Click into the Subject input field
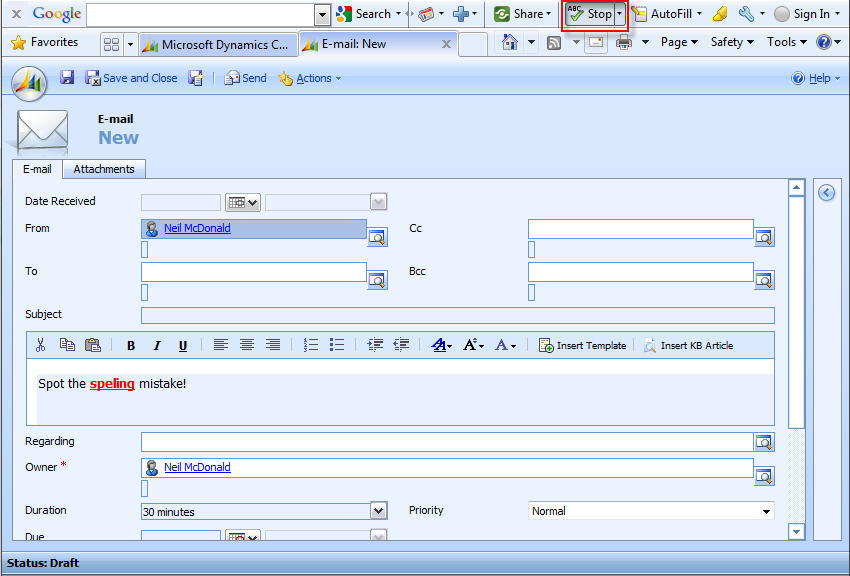The height and width of the screenshot is (576, 850). click(457, 316)
